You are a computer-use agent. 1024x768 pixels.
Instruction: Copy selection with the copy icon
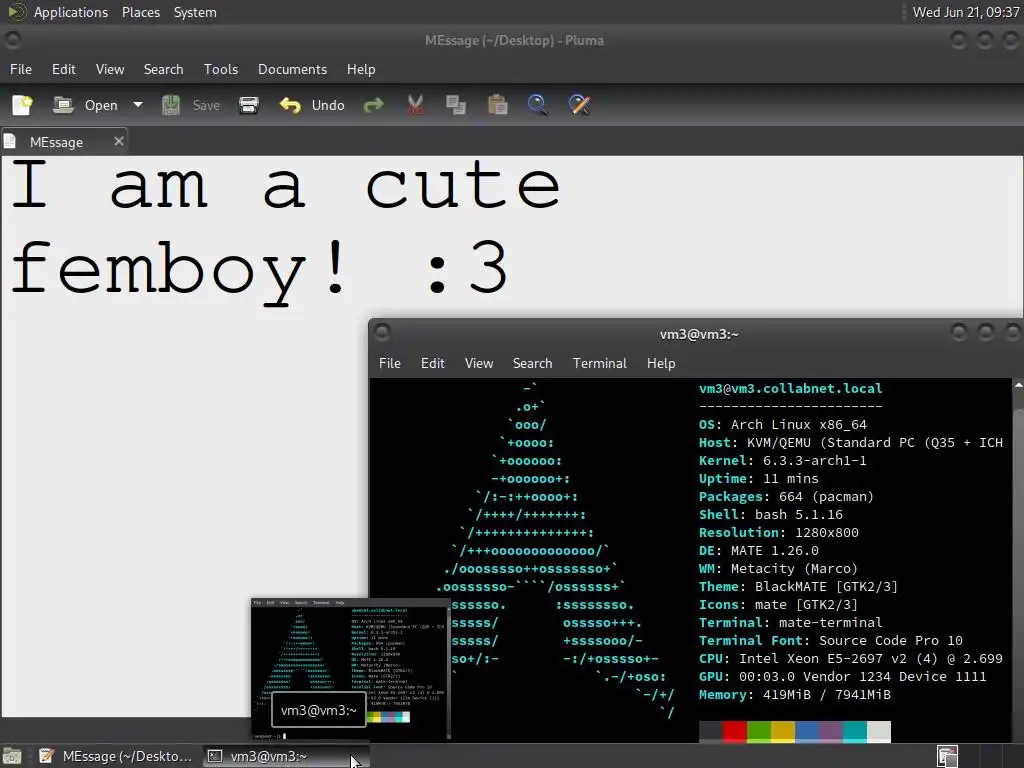(456, 105)
